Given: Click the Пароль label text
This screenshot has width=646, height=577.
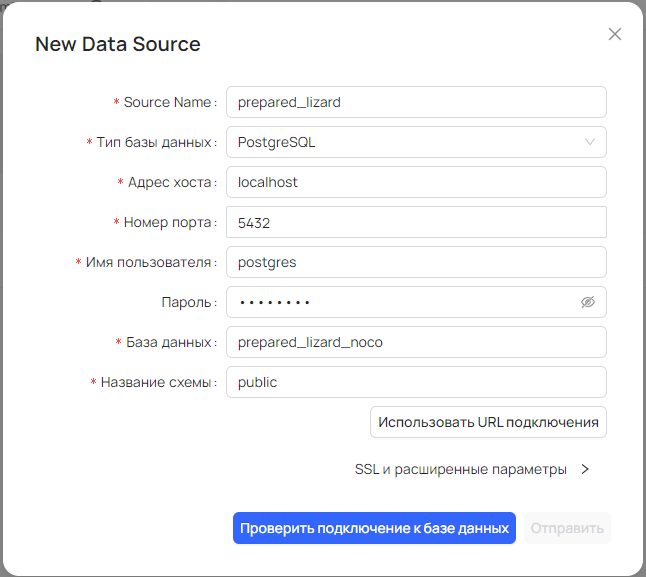Looking at the screenshot, I should (186, 302).
